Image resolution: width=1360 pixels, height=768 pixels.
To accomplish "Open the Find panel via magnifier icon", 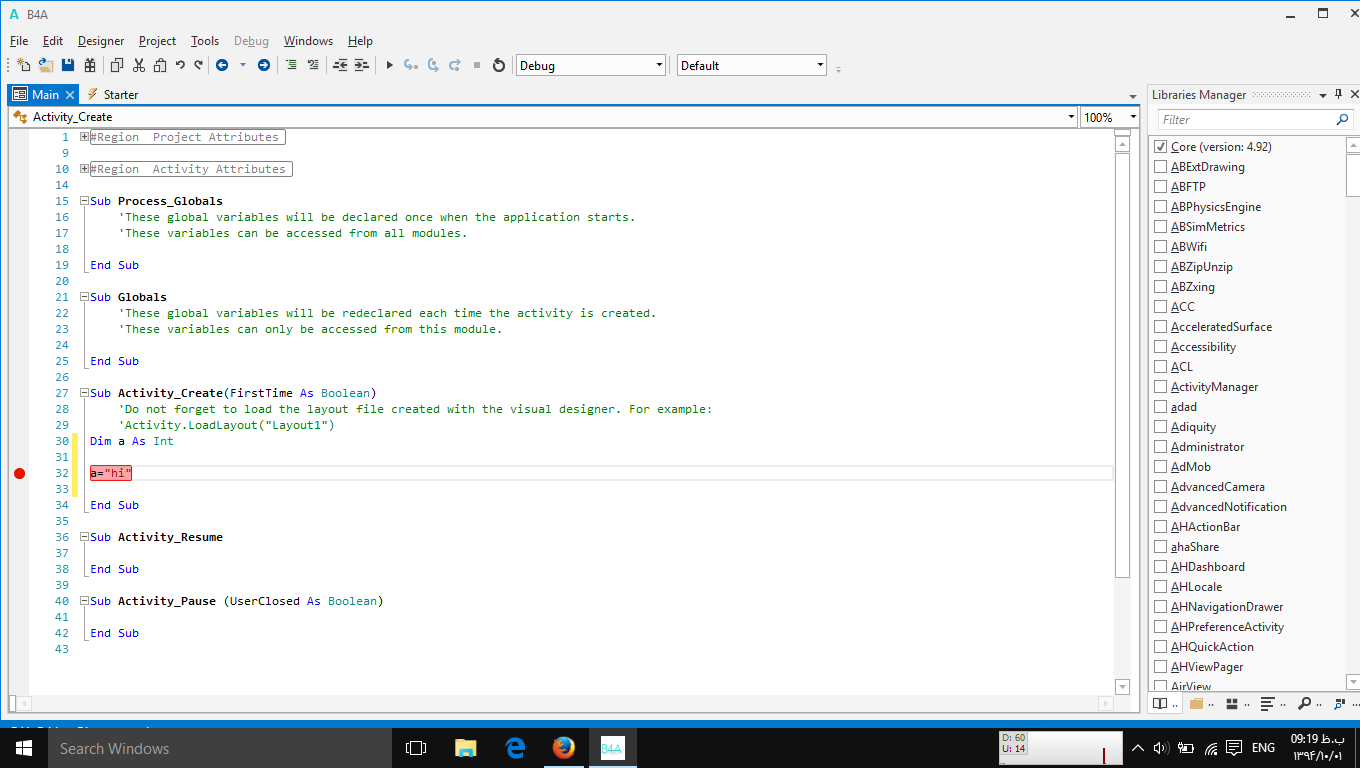I will coord(1304,703).
